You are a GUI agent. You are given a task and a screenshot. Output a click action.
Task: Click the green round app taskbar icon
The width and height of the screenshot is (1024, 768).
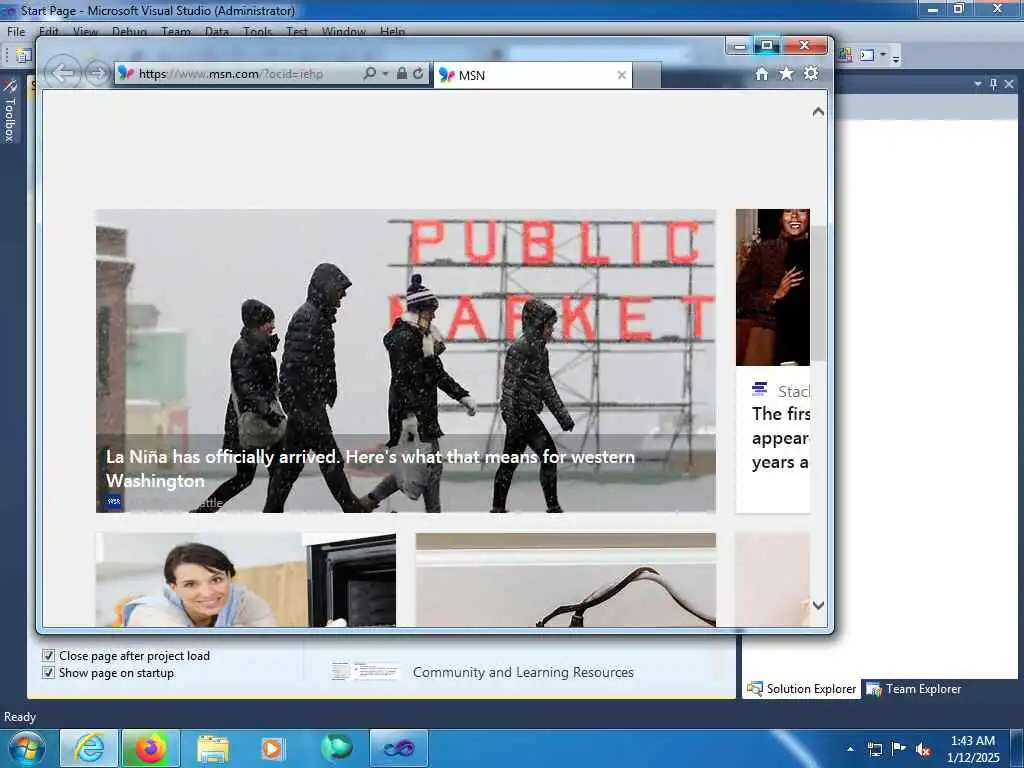tap(336, 748)
